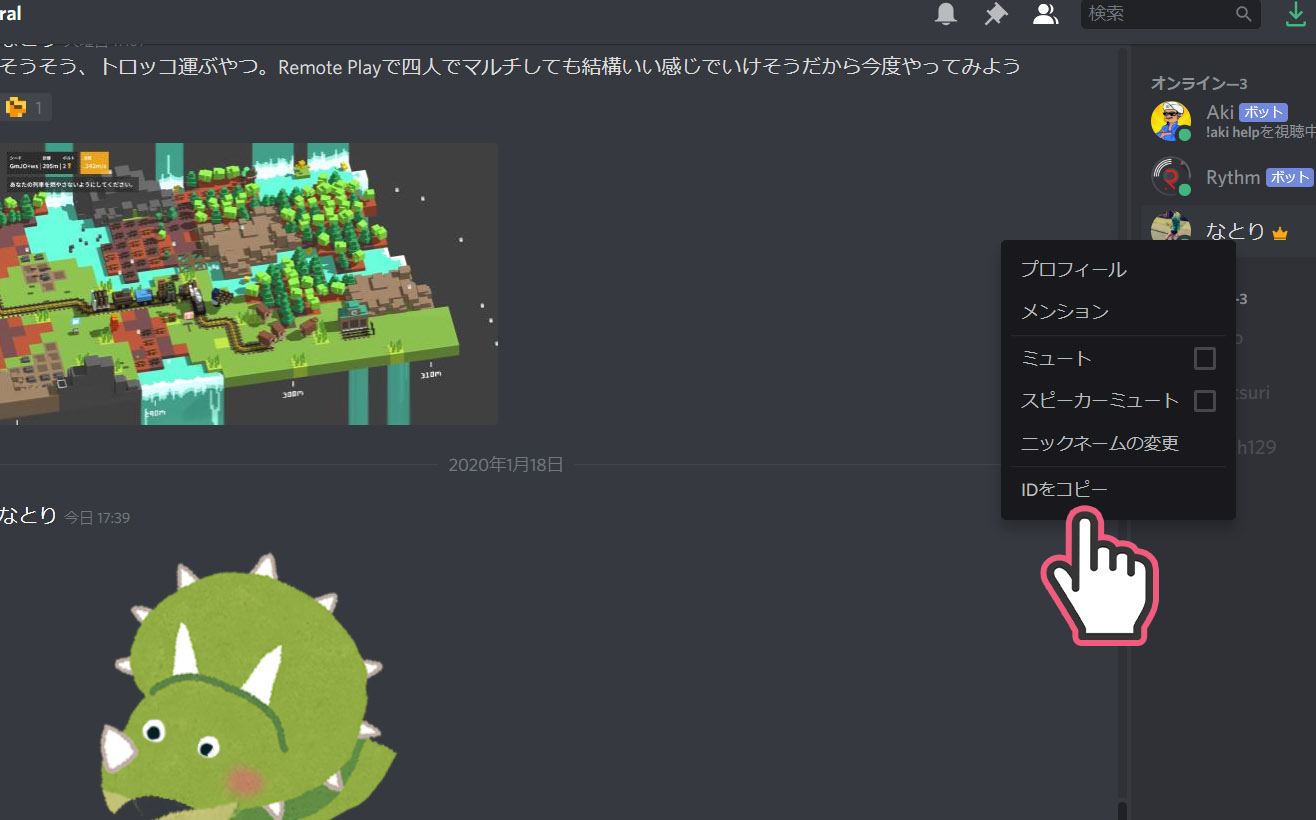The image size is (1316, 820).
Task: Click IDをコピー in context menu
Action: (x=1118, y=490)
